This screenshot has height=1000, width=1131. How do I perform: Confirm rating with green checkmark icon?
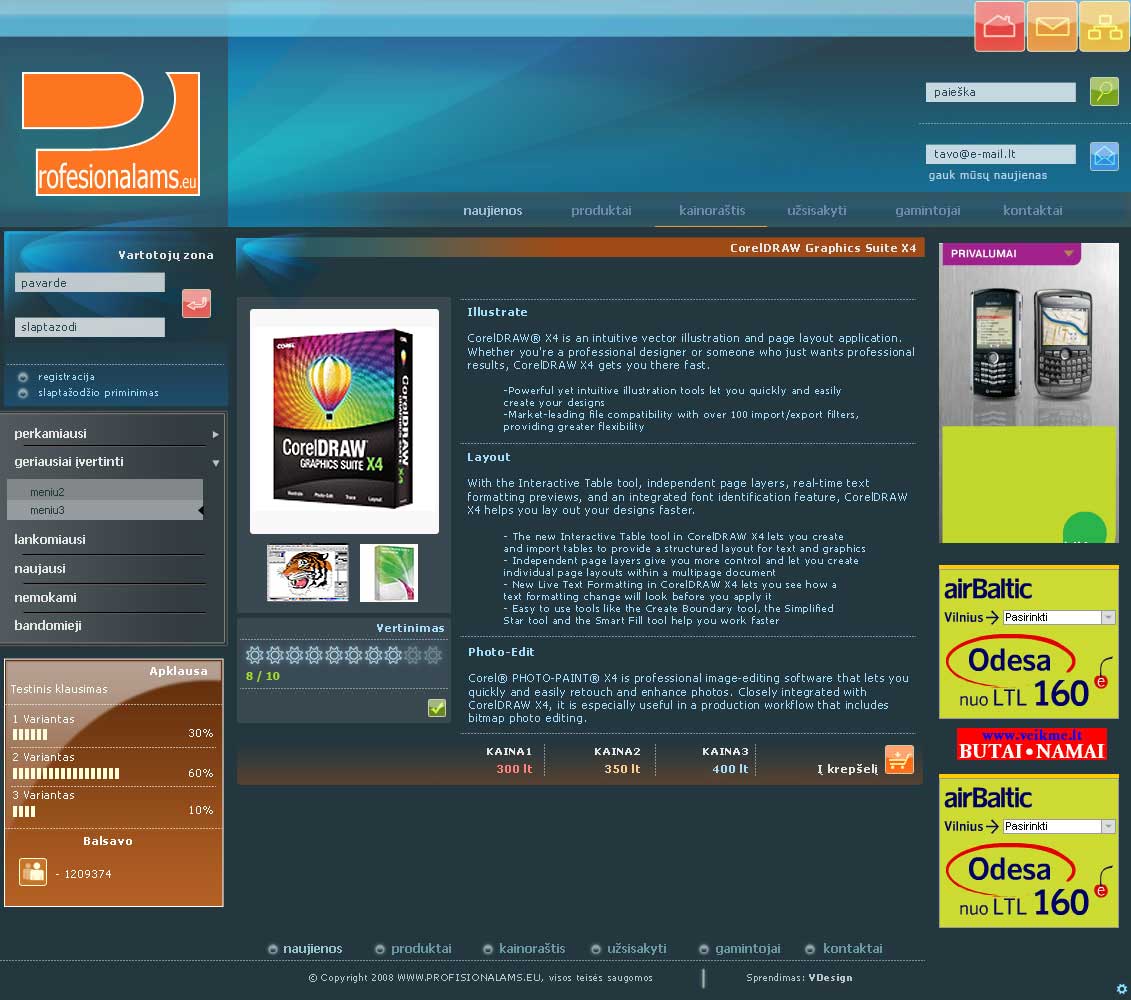[x=436, y=708]
